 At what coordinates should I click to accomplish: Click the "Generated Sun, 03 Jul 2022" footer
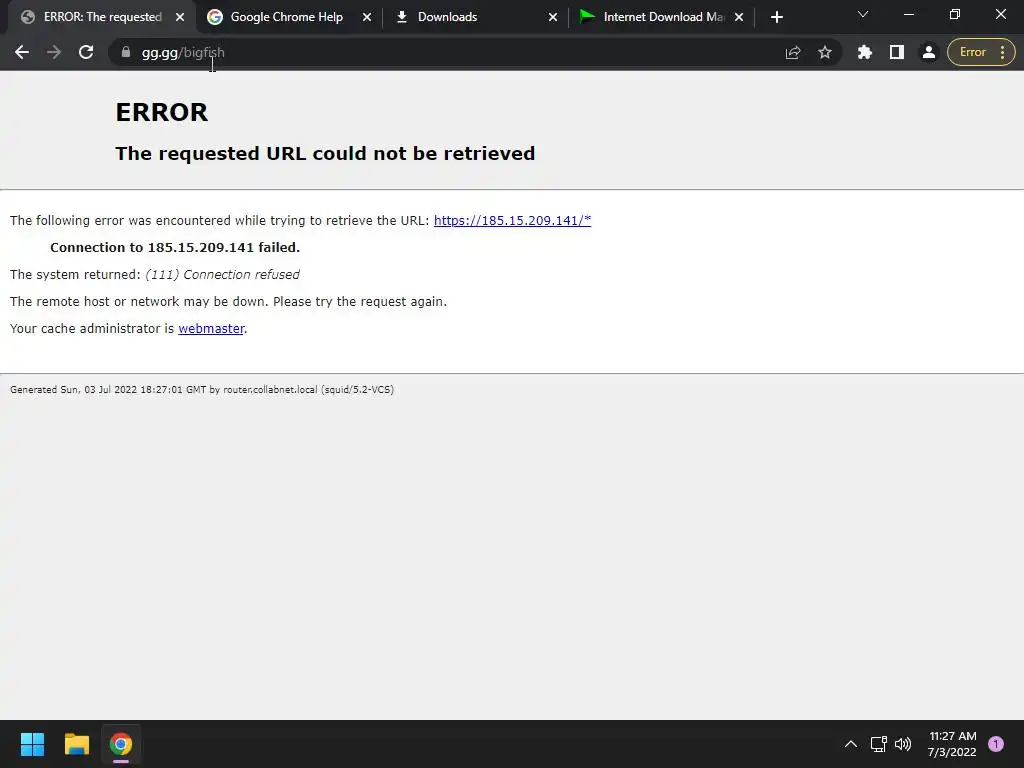[202, 390]
